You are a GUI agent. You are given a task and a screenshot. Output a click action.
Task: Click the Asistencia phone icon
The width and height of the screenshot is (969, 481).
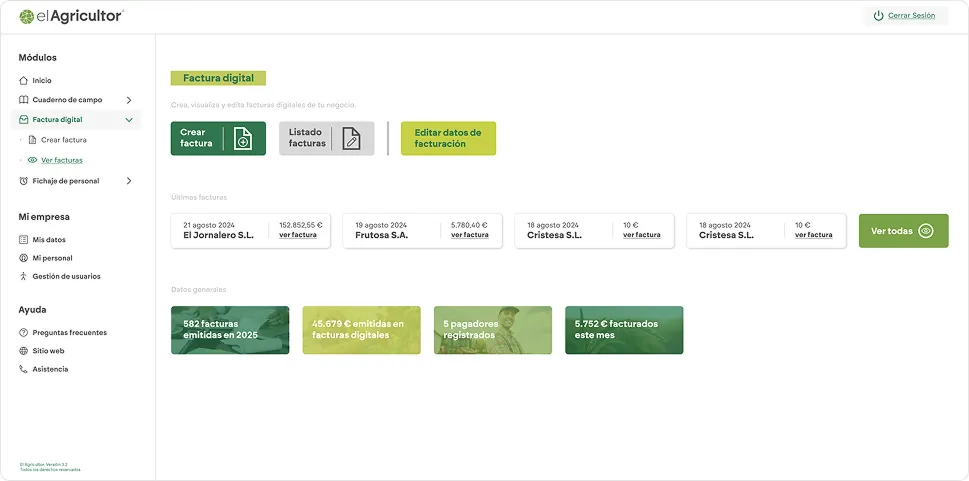(24, 369)
